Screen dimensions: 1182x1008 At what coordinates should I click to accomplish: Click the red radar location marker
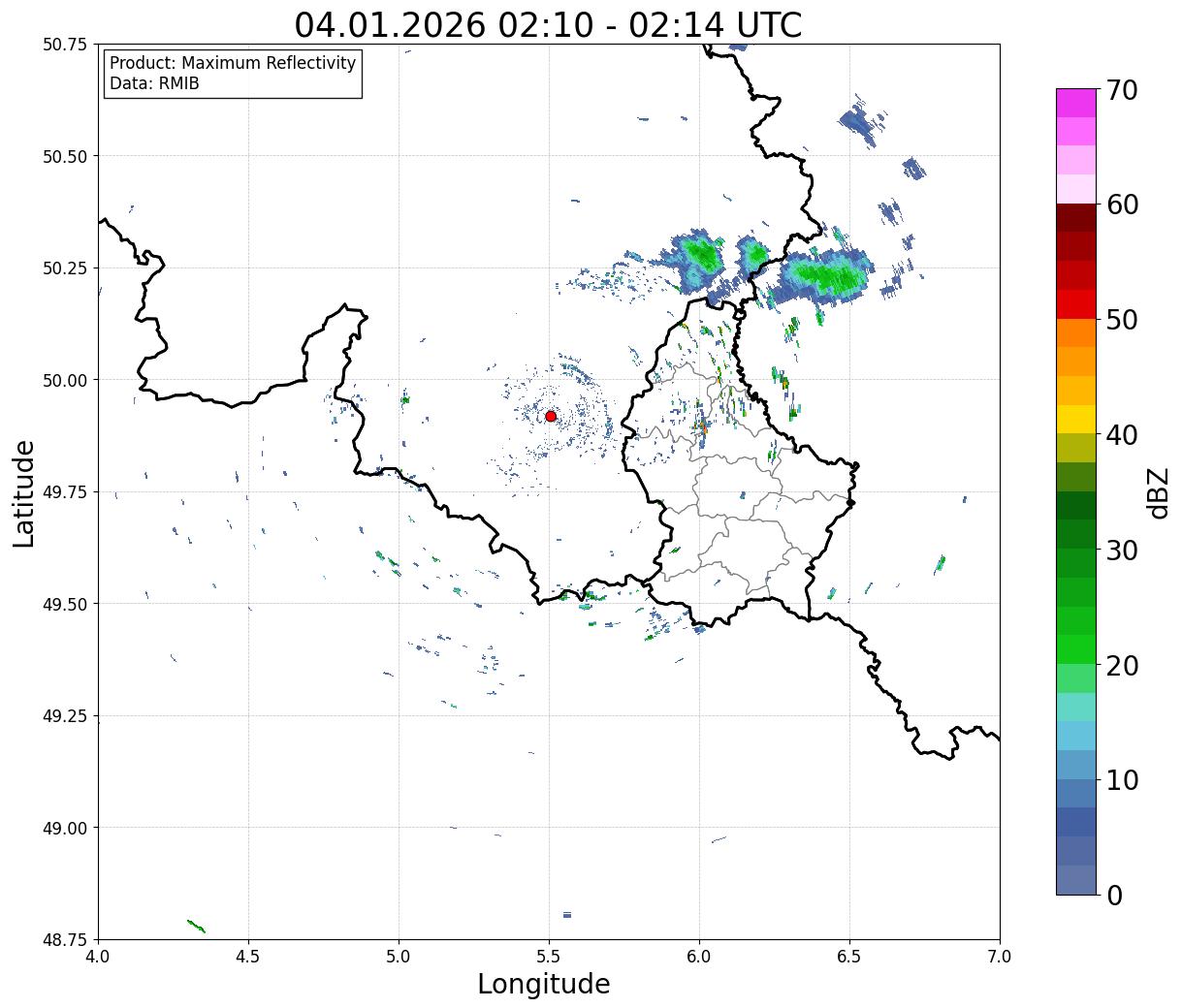(x=551, y=416)
